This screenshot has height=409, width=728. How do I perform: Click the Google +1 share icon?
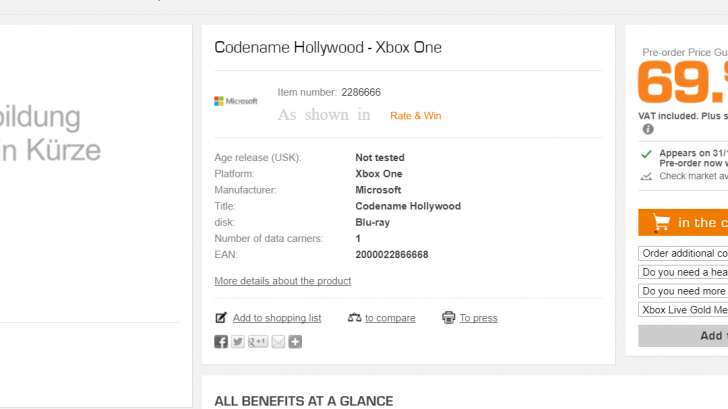click(x=258, y=342)
